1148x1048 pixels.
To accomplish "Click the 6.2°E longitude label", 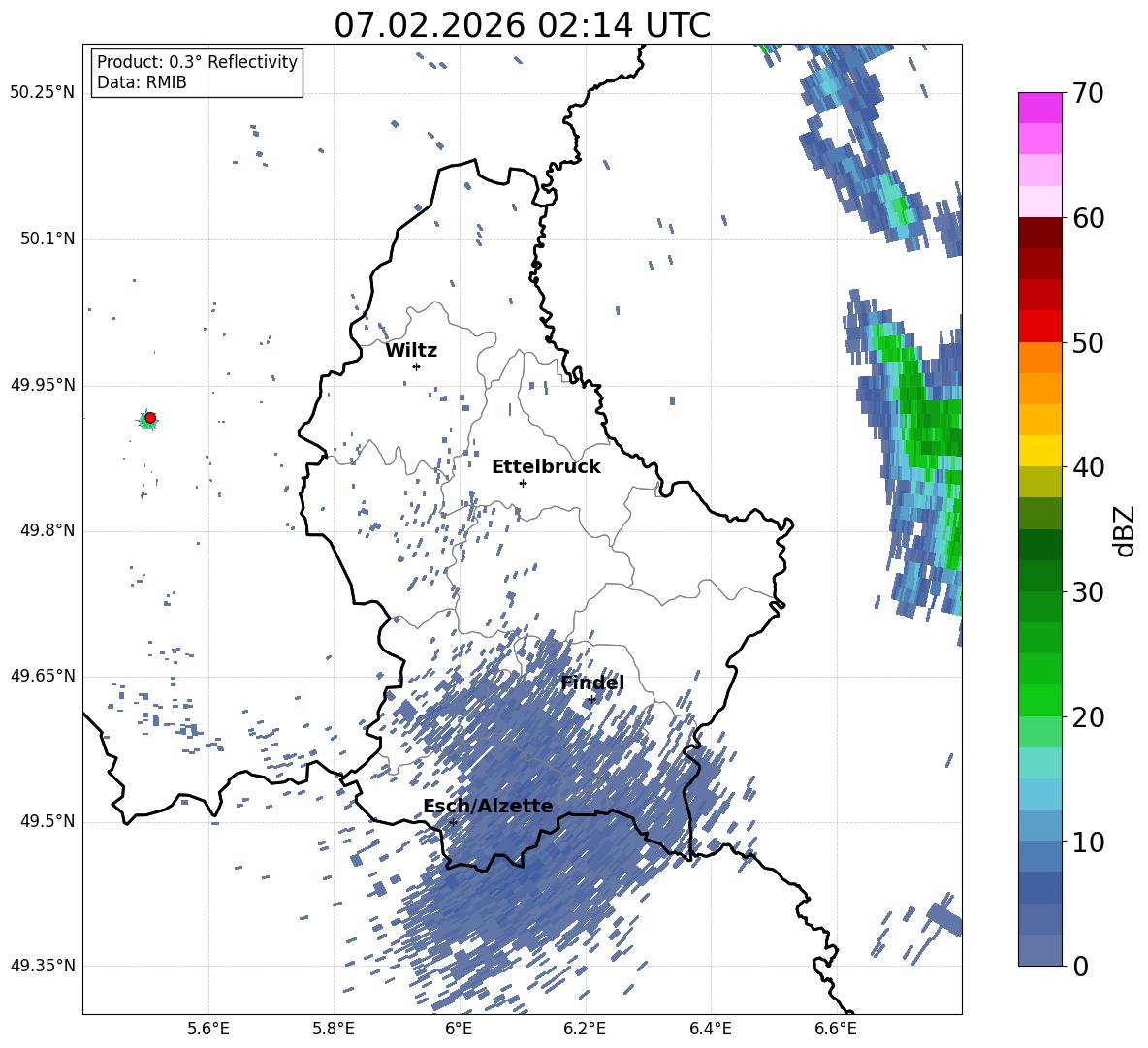I will coord(585,1029).
